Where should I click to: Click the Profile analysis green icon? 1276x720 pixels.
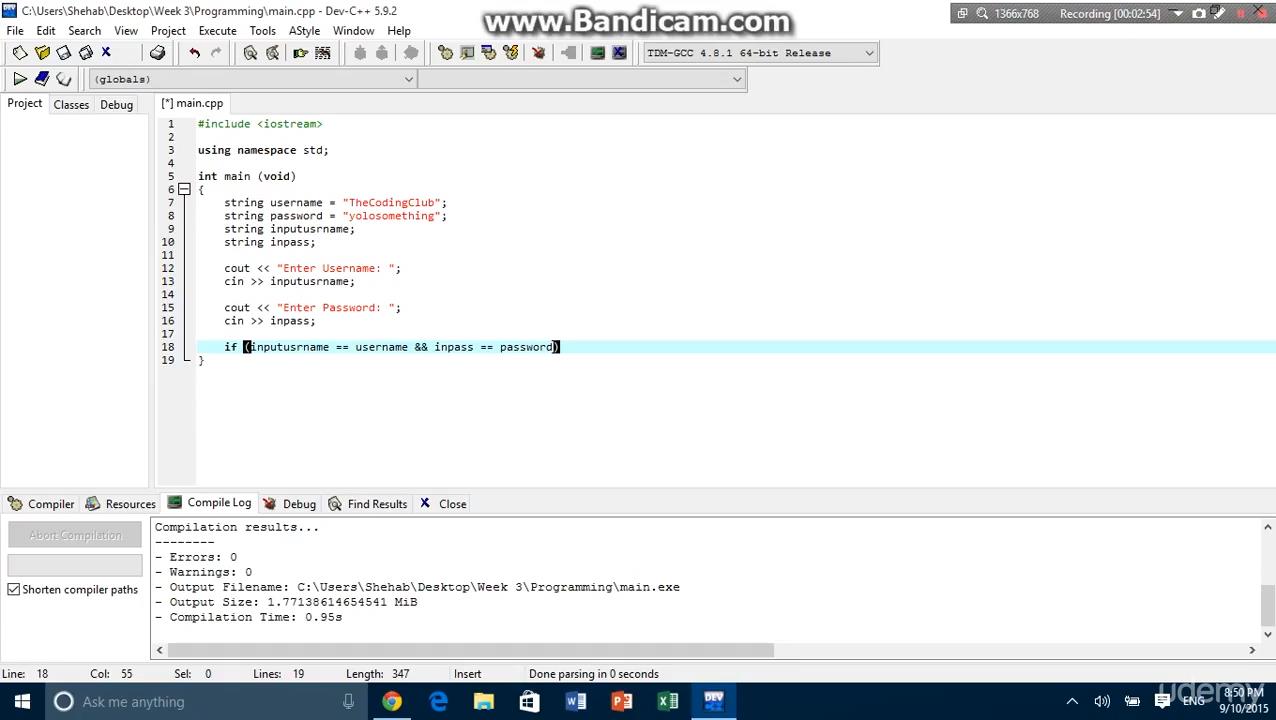[598, 53]
